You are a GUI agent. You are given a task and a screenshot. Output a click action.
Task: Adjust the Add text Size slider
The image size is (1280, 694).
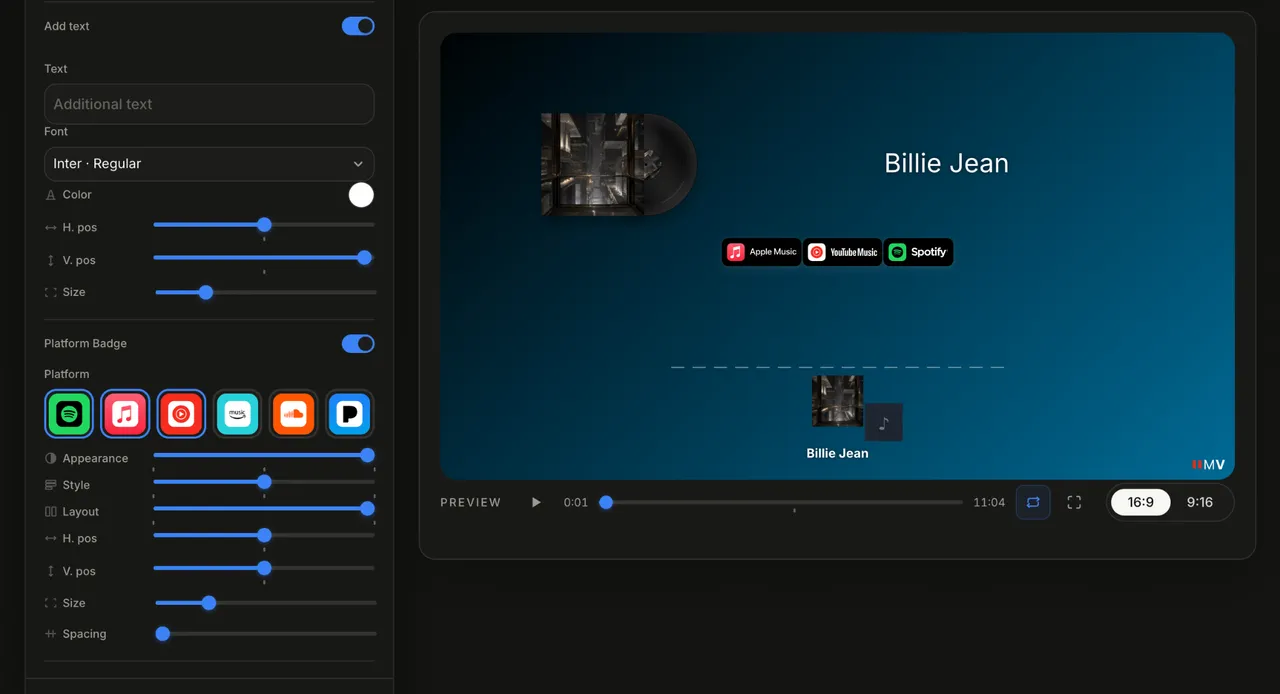[x=265, y=293]
